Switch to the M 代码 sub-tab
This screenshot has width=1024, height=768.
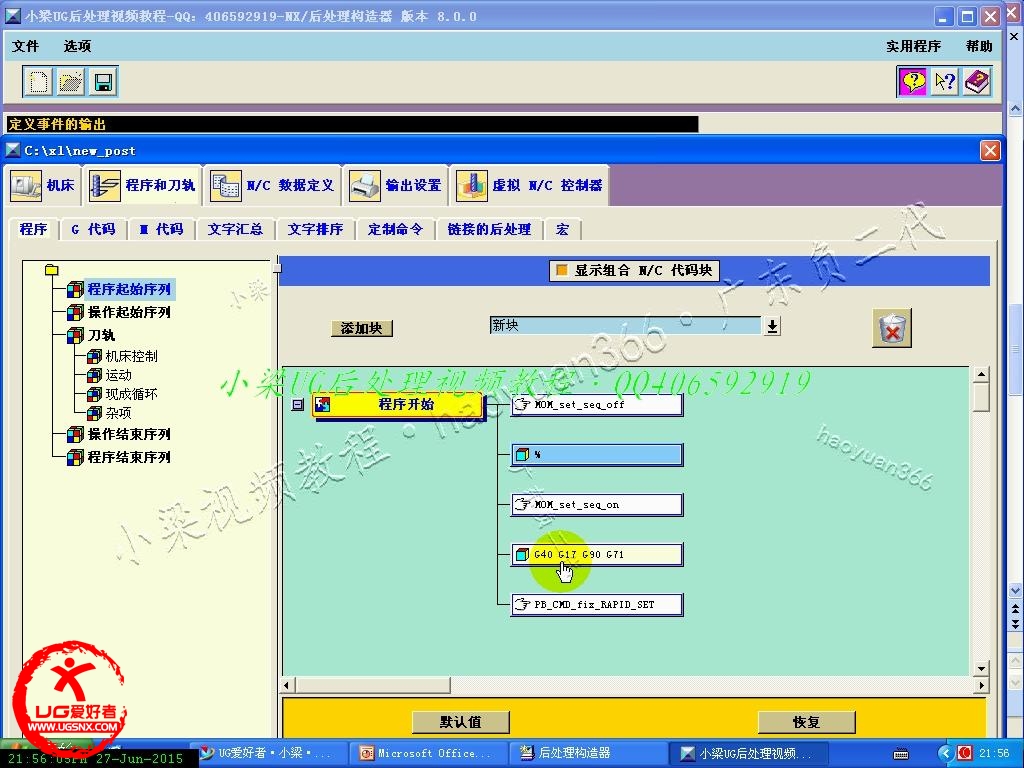point(161,229)
